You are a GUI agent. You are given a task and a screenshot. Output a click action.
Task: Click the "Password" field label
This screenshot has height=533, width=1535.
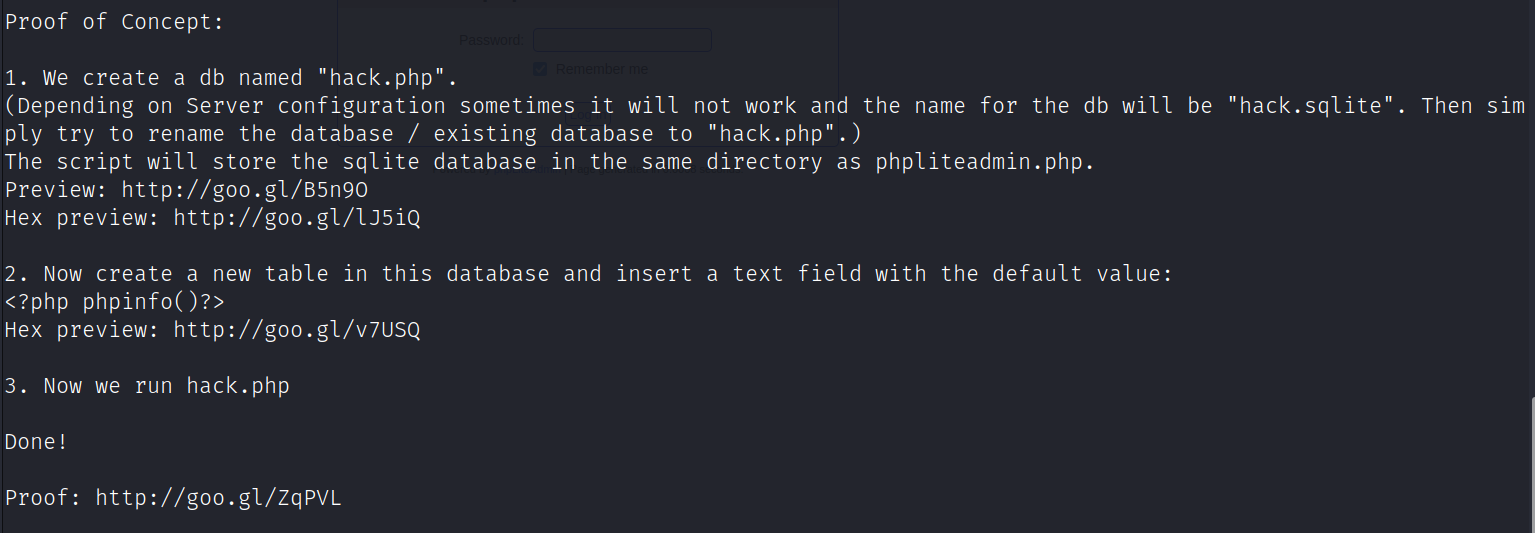point(489,40)
